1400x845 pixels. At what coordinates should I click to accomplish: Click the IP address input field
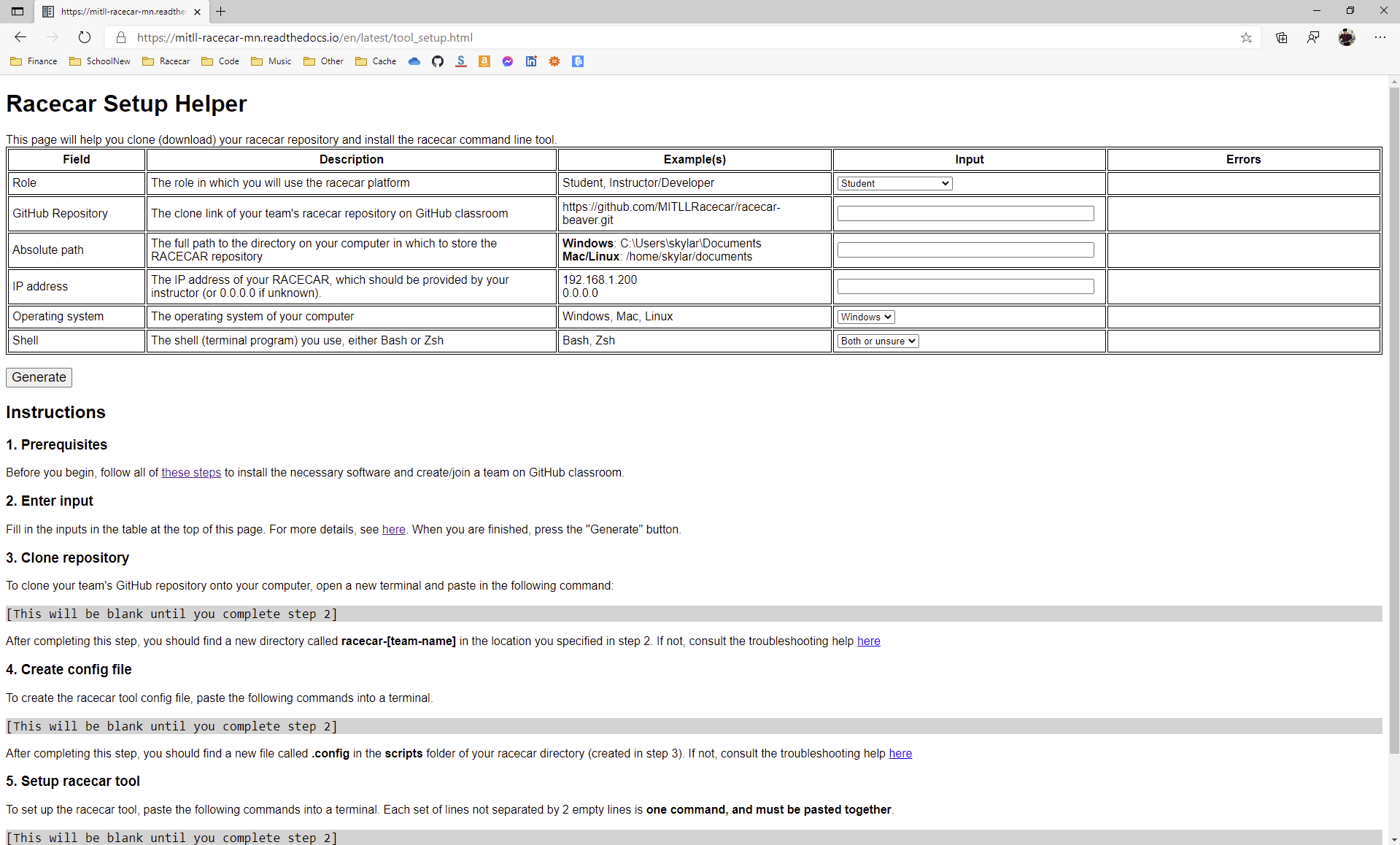(x=965, y=287)
